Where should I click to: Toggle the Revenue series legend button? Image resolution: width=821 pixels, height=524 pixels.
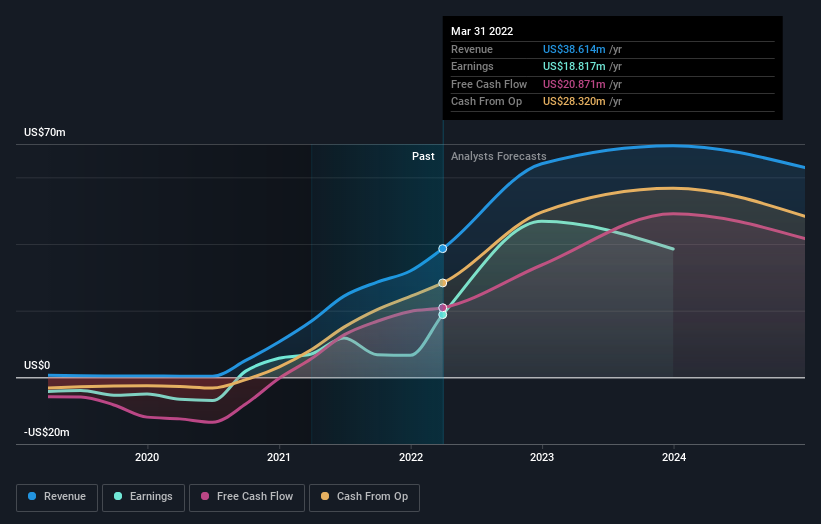57,497
